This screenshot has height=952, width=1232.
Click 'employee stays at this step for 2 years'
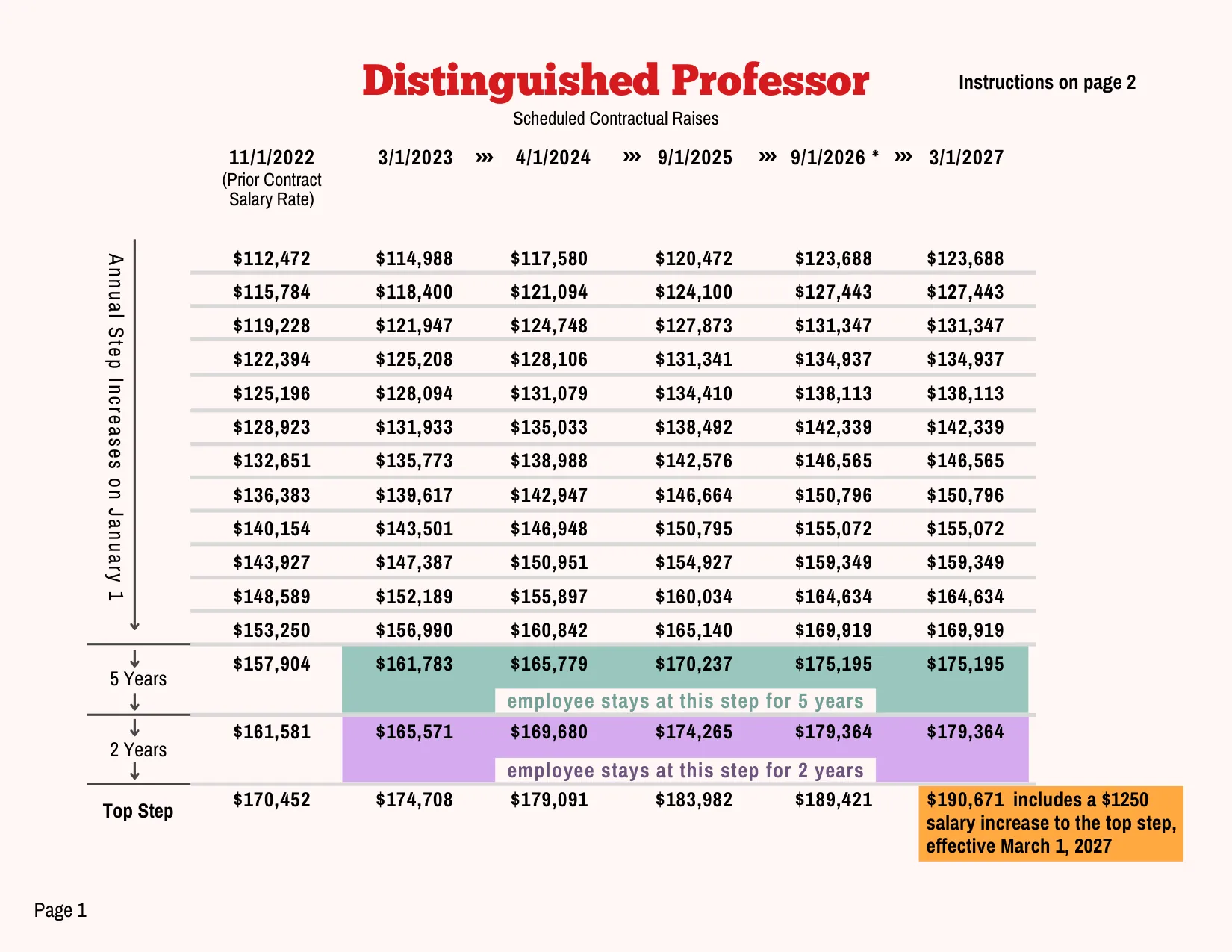coord(685,771)
